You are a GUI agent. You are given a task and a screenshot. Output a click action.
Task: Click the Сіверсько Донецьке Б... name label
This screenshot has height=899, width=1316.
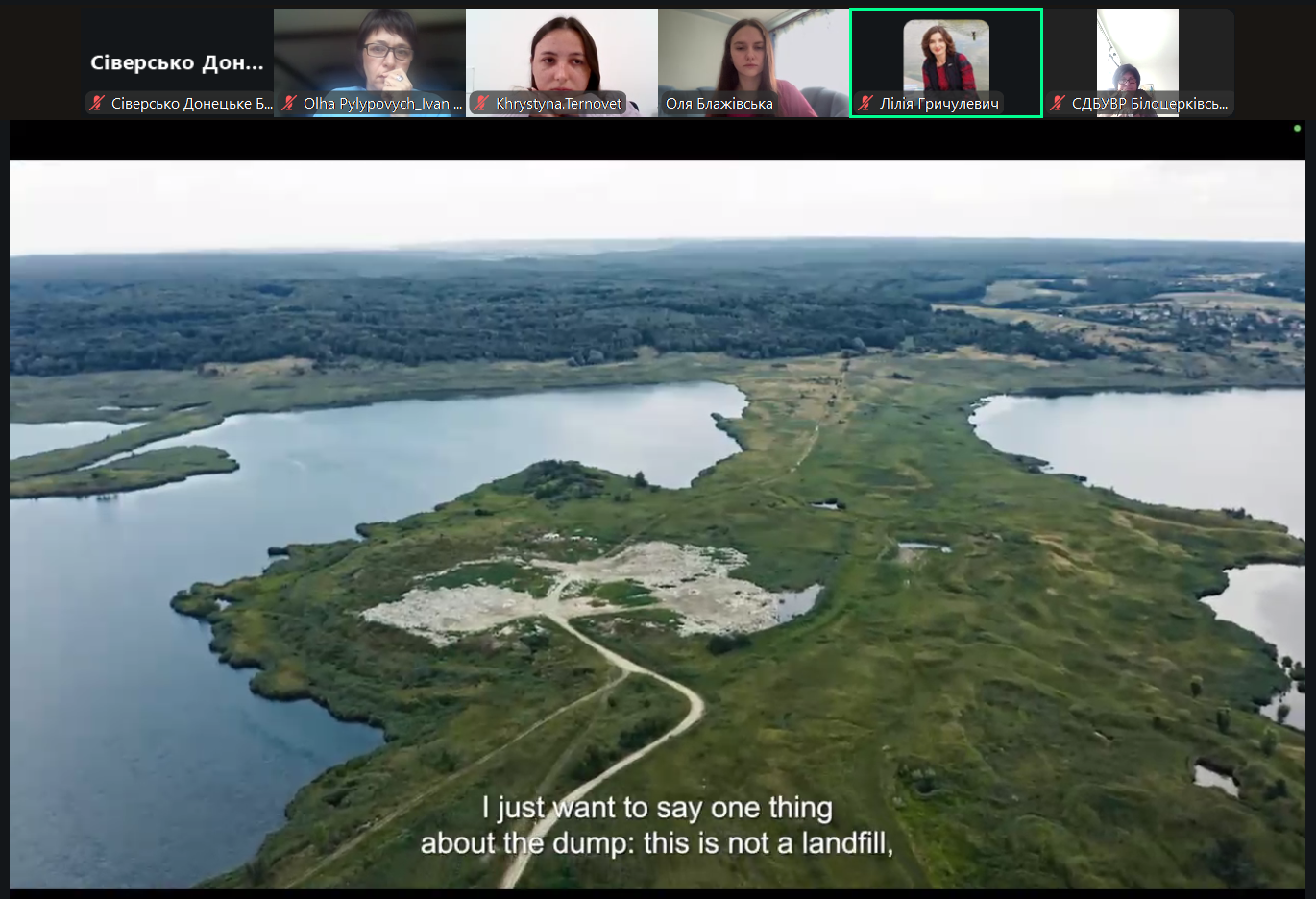(x=191, y=104)
